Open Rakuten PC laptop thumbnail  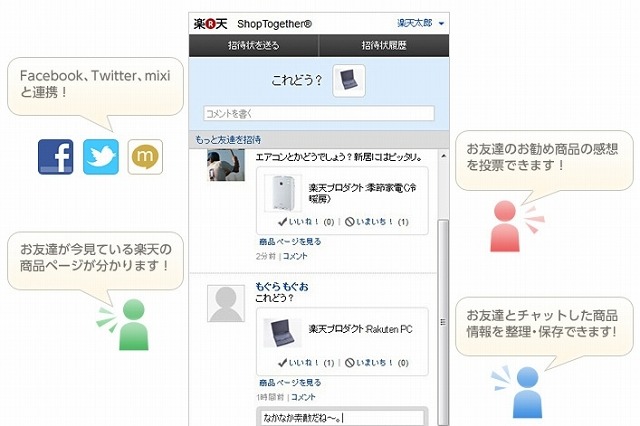point(282,333)
